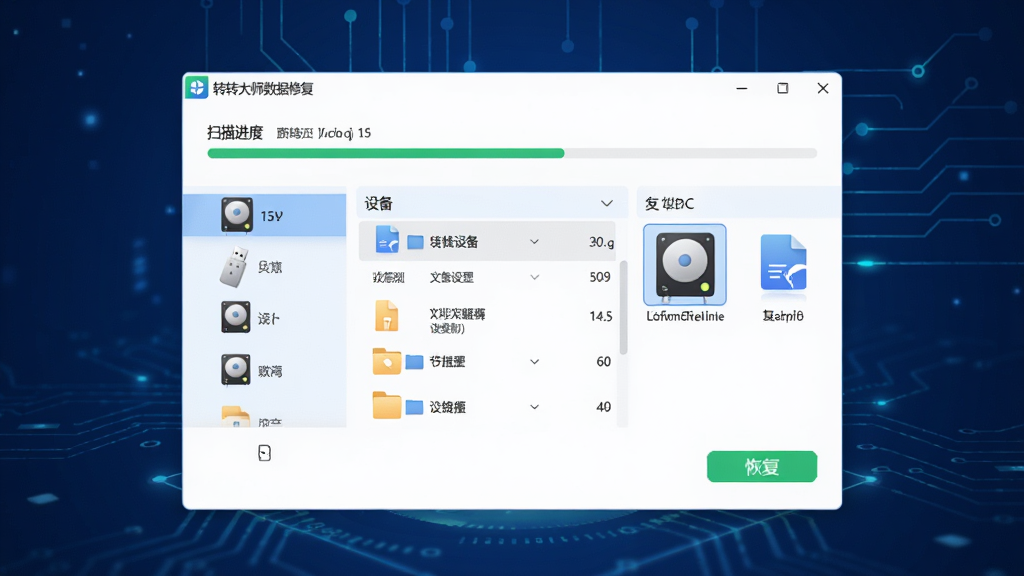Screen dimensions: 1024x576
Task: Maximize the data recovery window
Action: click(x=782, y=88)
